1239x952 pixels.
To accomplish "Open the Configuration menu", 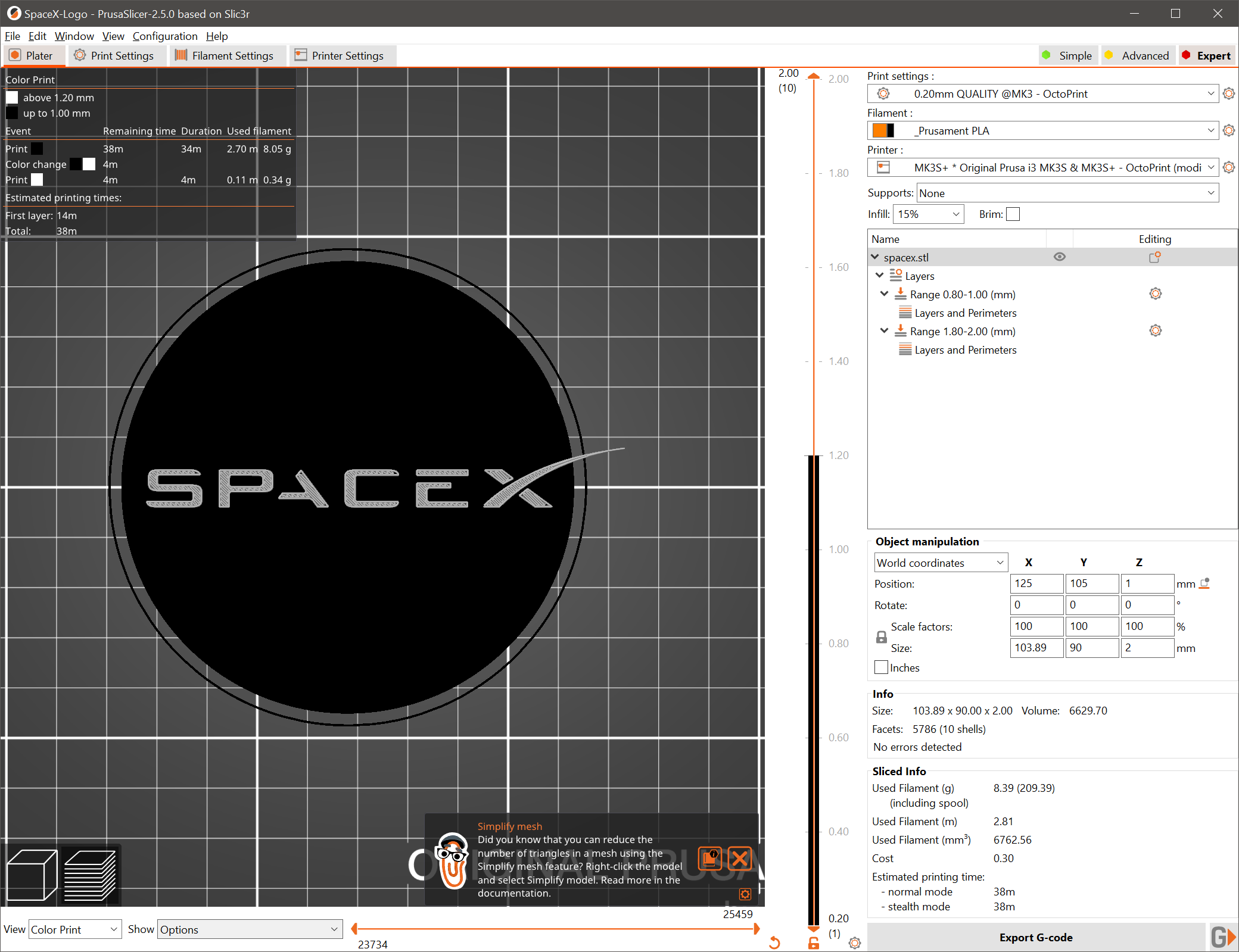I will coord(165,36).
